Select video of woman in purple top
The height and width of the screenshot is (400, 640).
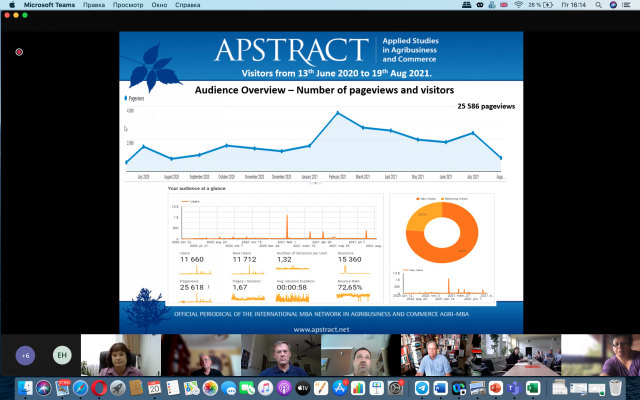click(600, 355)
